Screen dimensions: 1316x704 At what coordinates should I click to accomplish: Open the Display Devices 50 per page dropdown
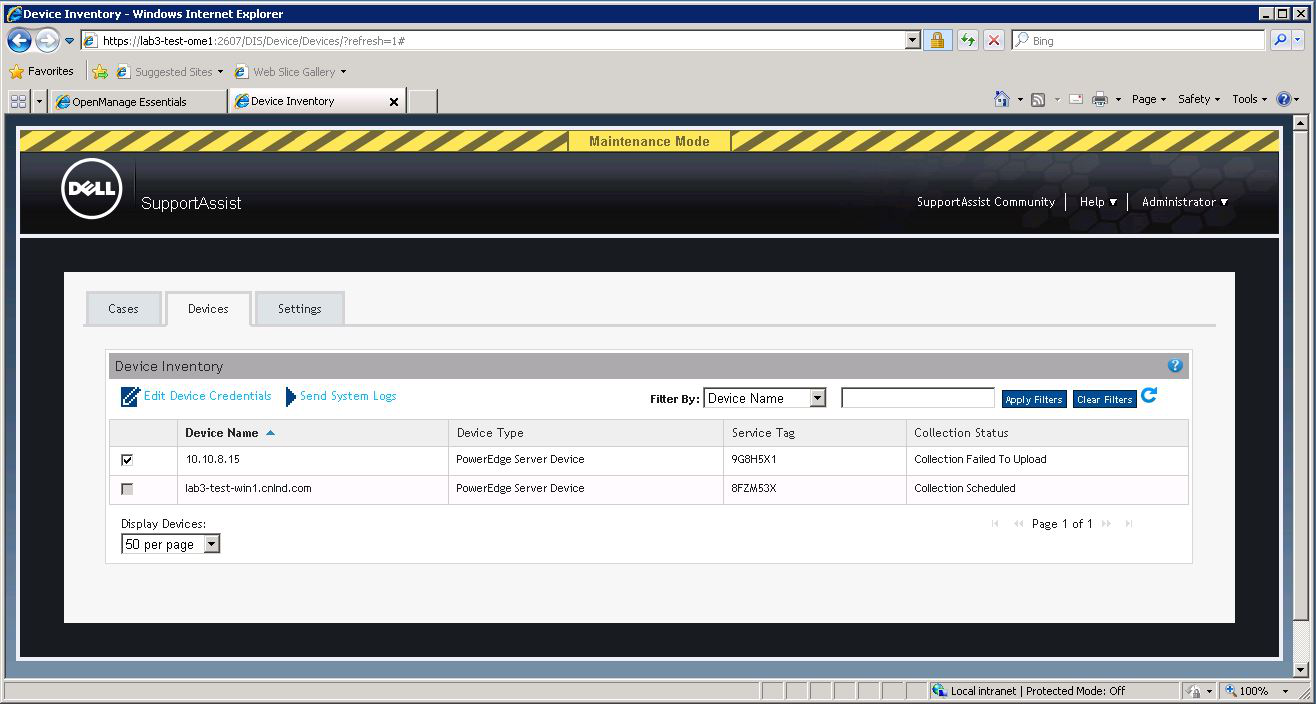coord(170,545)
